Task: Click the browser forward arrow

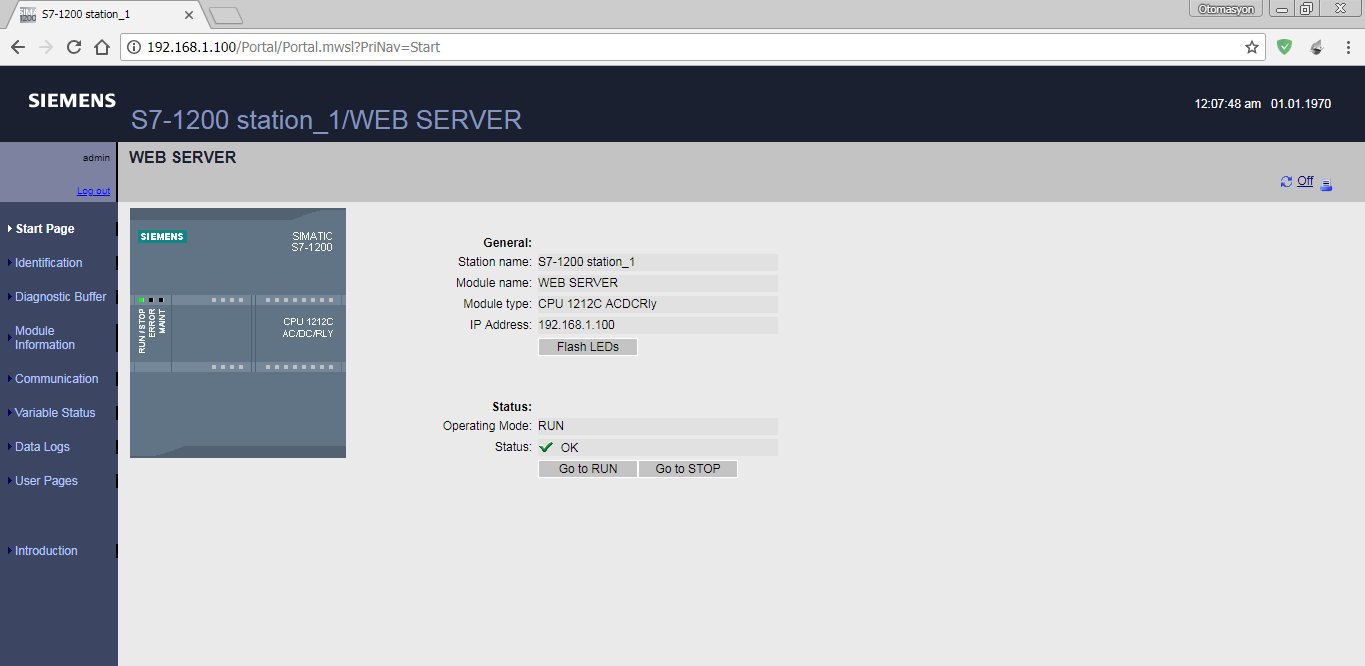Action: point(46,47)
